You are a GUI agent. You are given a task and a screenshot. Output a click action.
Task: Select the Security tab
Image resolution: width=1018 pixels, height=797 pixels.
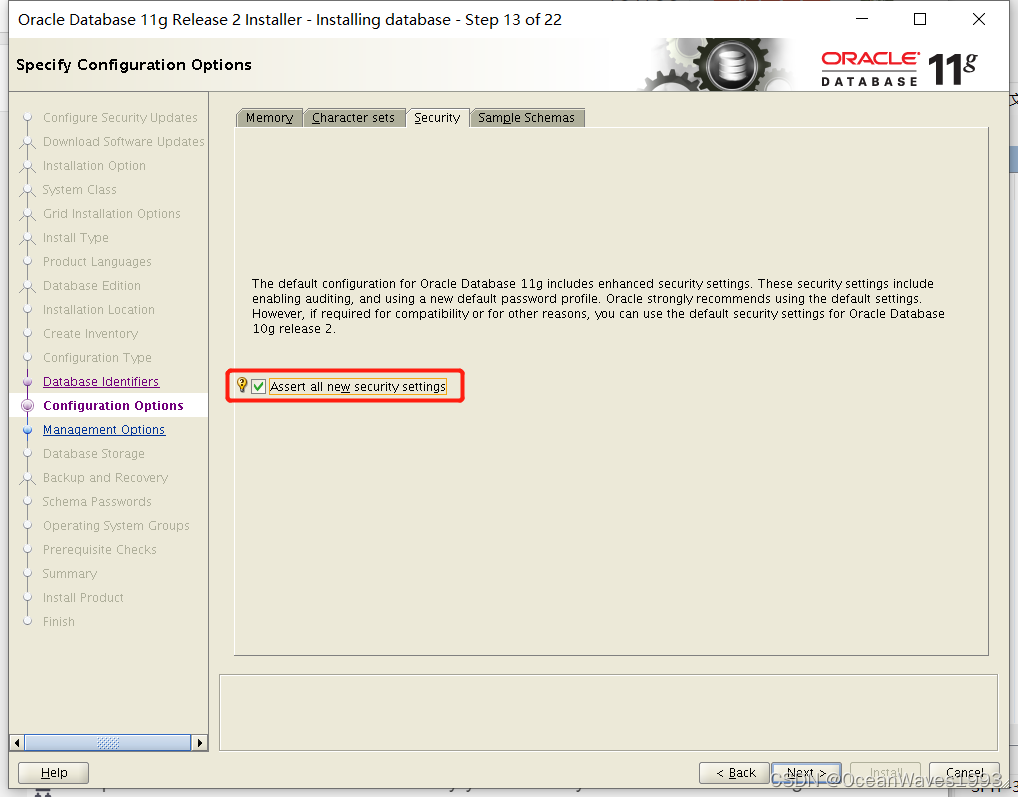(x=437, y=117)
